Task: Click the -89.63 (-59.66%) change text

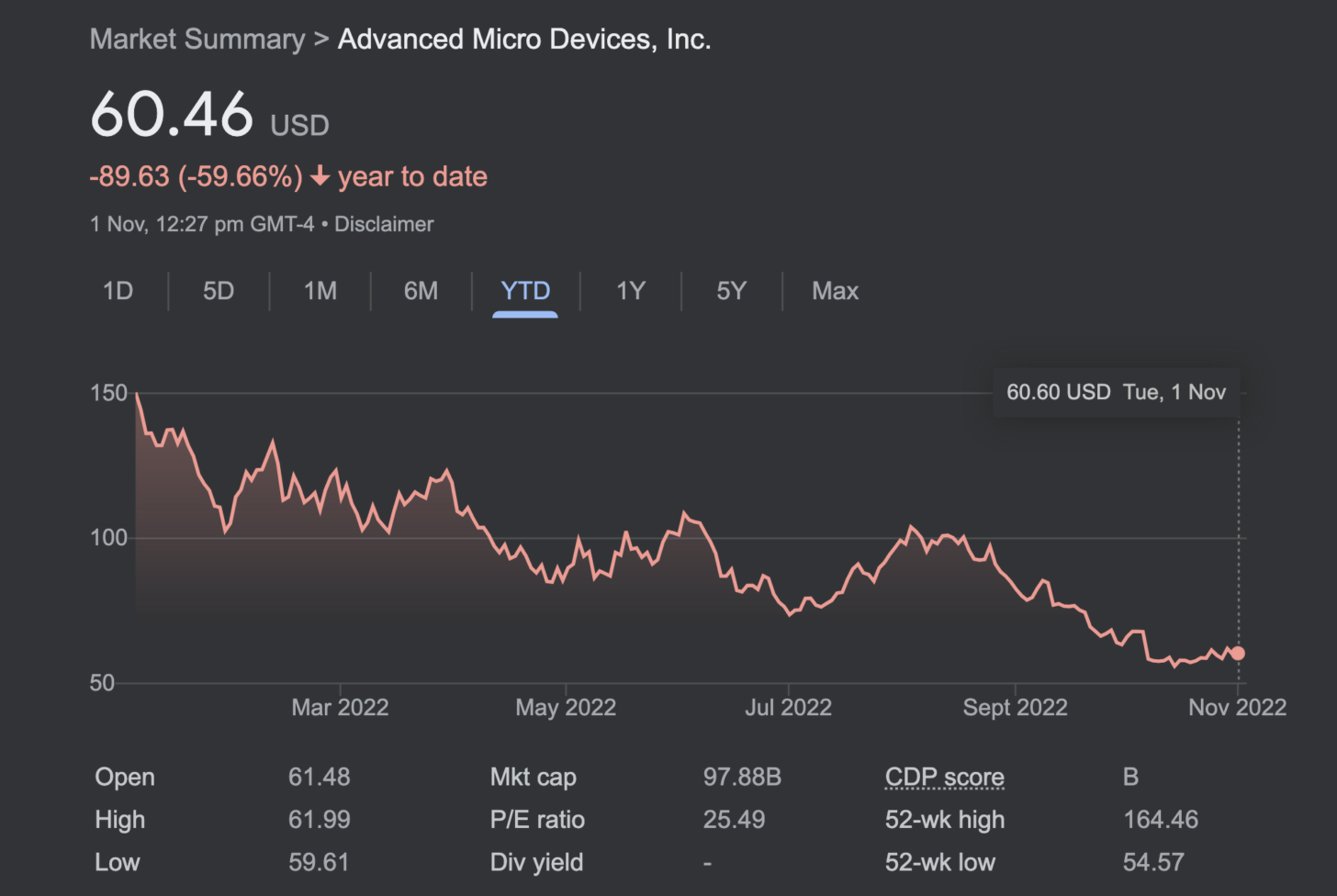Action: click(197, 176)
